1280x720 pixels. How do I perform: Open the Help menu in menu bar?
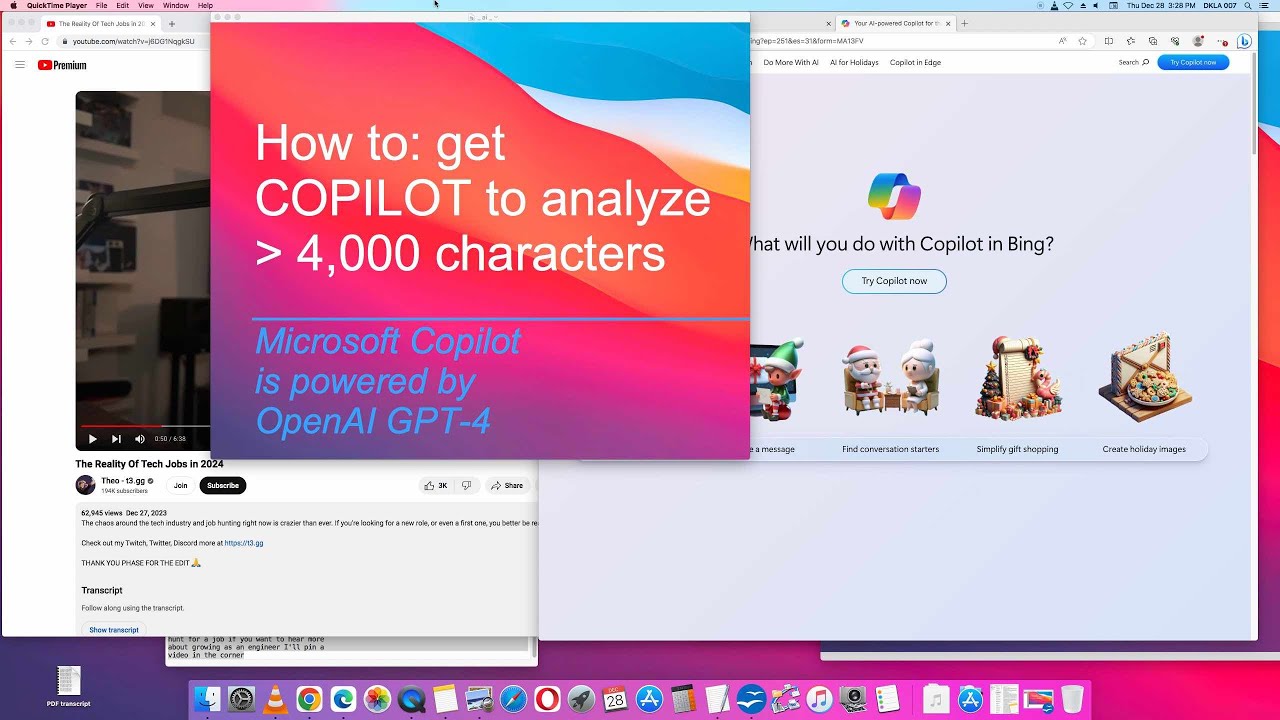click(x=205, y=5)
